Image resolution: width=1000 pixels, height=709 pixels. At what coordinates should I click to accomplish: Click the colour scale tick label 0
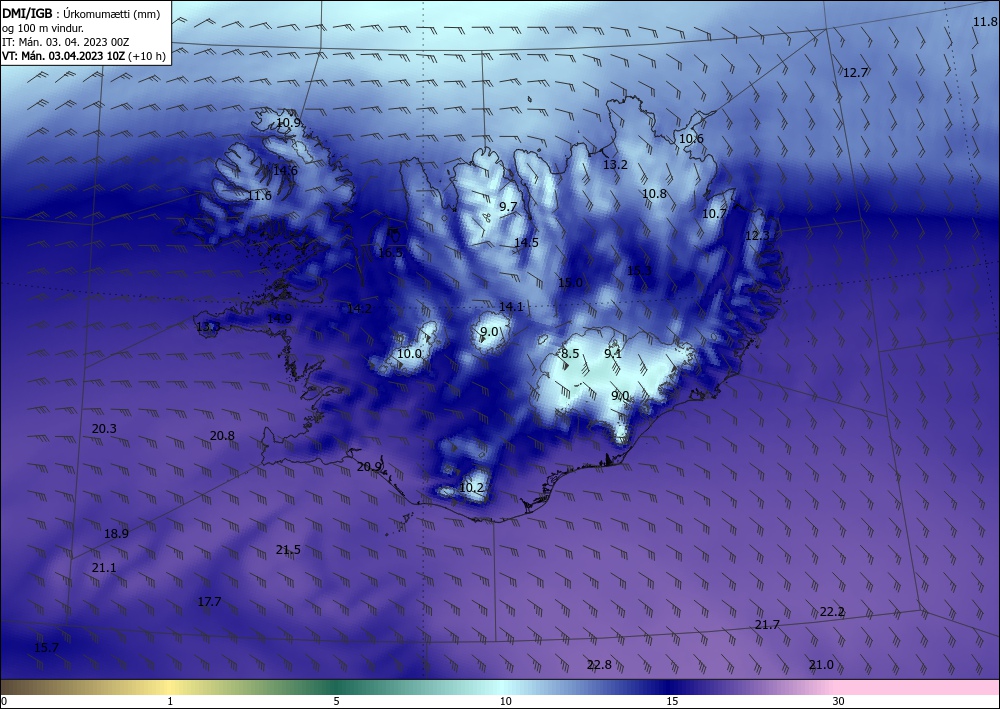point(4,701)
